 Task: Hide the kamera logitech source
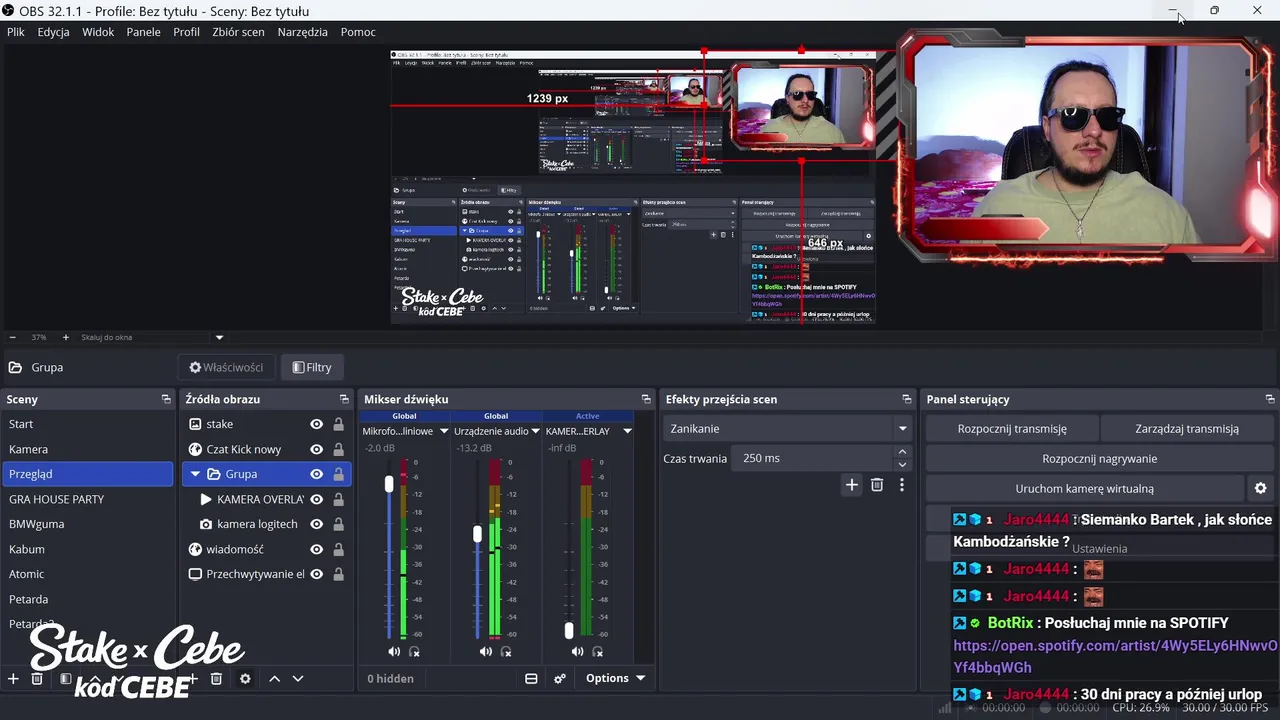[x=316, y=524]
